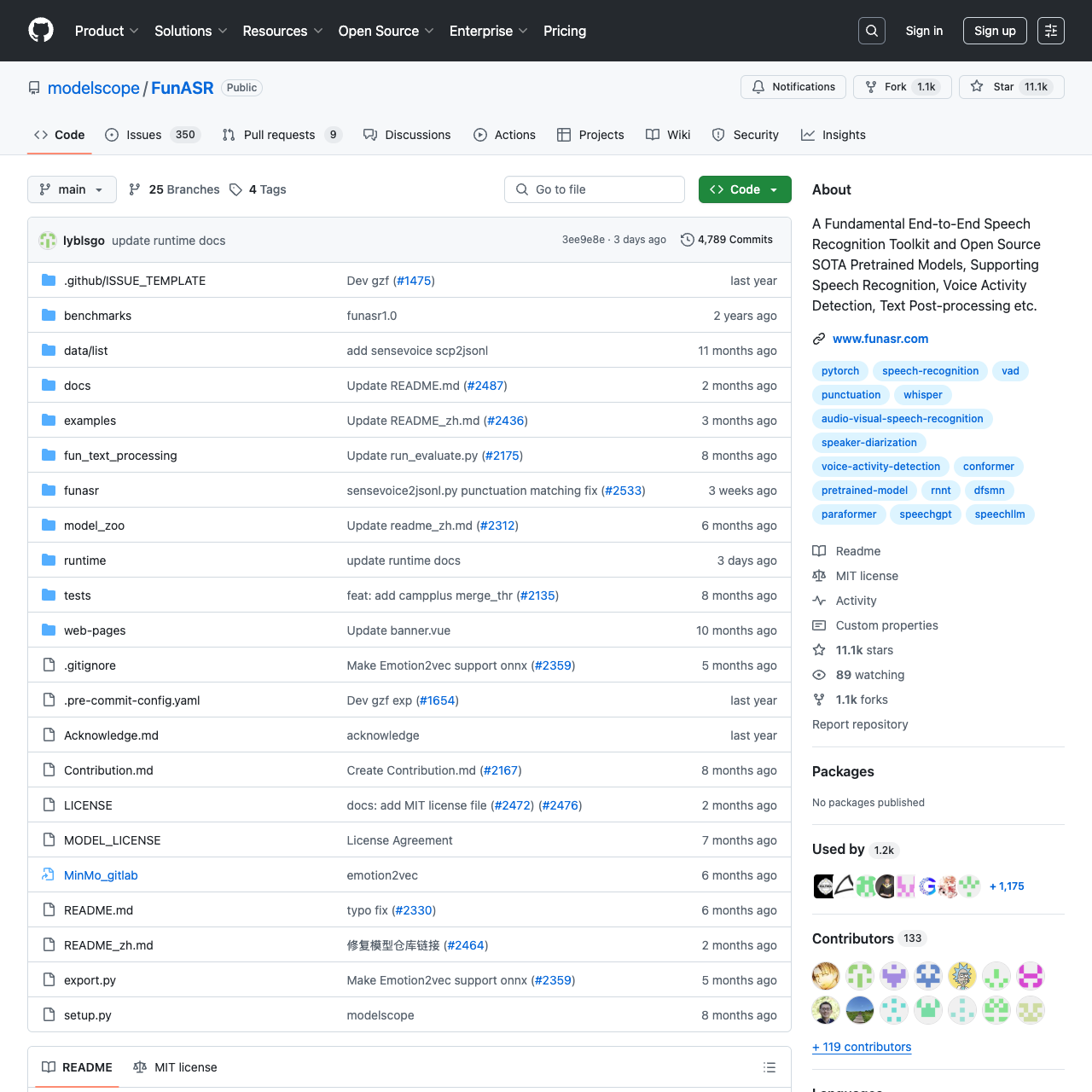
Task: Expand the Enterprise menu
Action: tap(489, 31)
